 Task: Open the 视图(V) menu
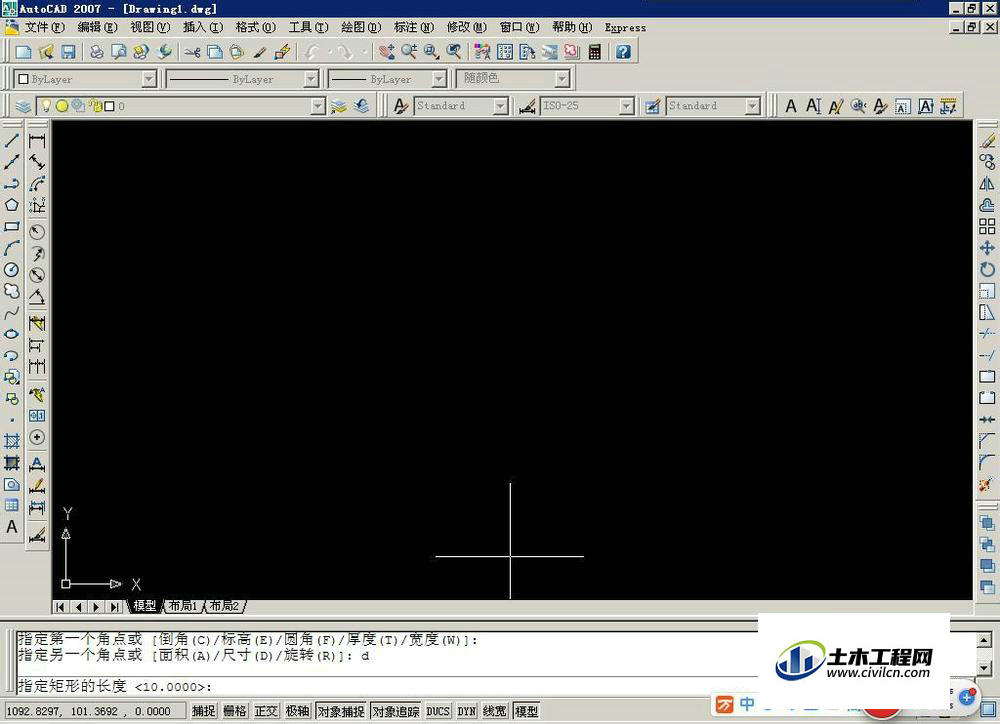pyautogui.click(x=151, y=27)
